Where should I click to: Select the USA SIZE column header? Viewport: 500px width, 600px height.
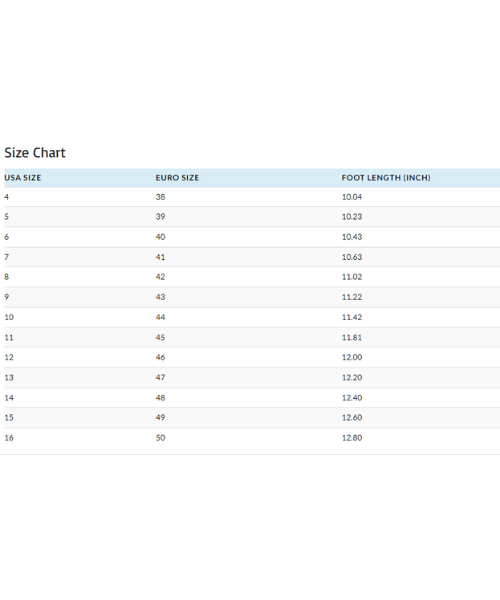pyautogui.click(x=23, y=178)
